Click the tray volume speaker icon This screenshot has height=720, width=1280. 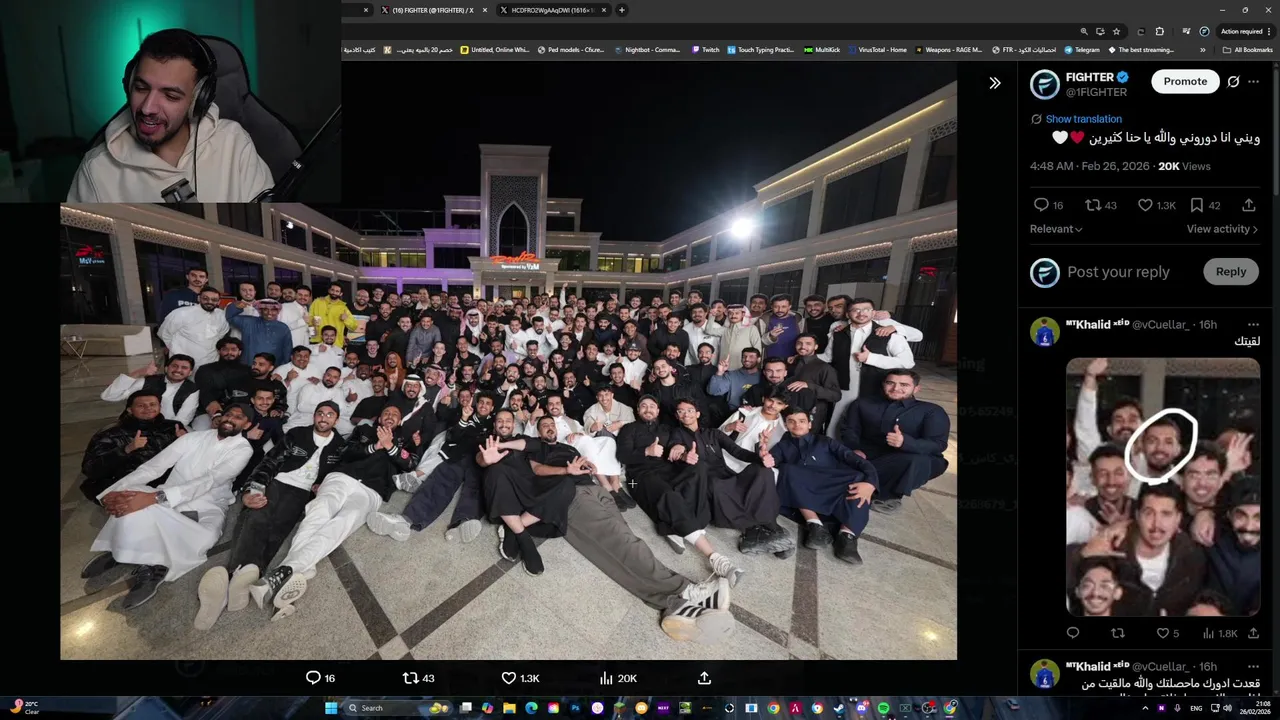(1228, 708)
